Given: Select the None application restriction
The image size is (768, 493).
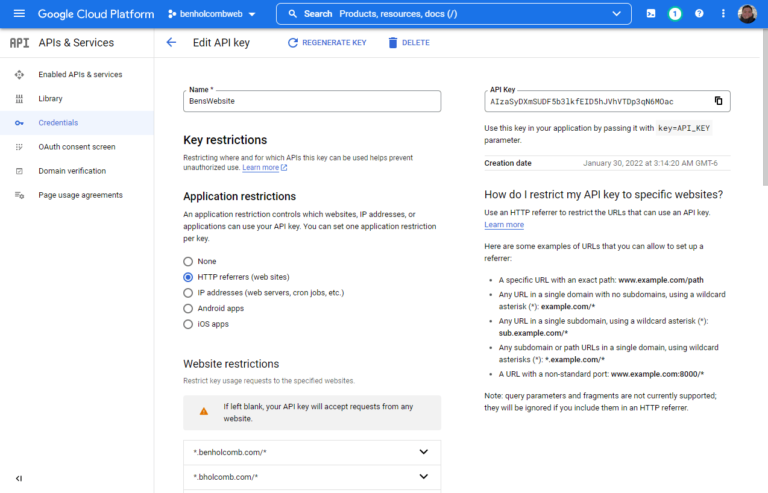Looking at the screenshot, I should tap(188, 261).
